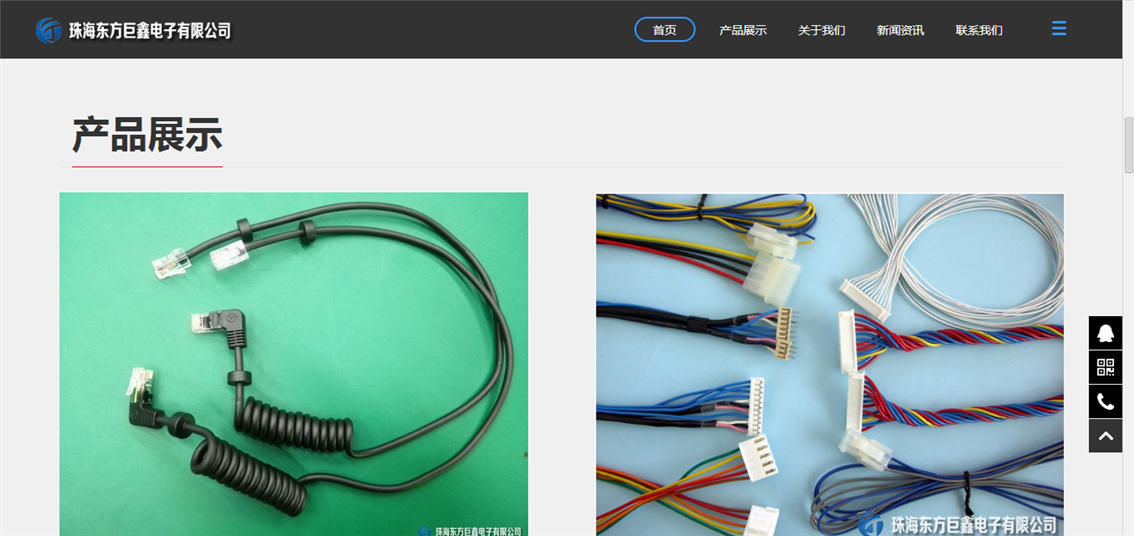Click the back-to-top arrow button
Screen dimensions: 1134x536
[x=1105, y=436]
